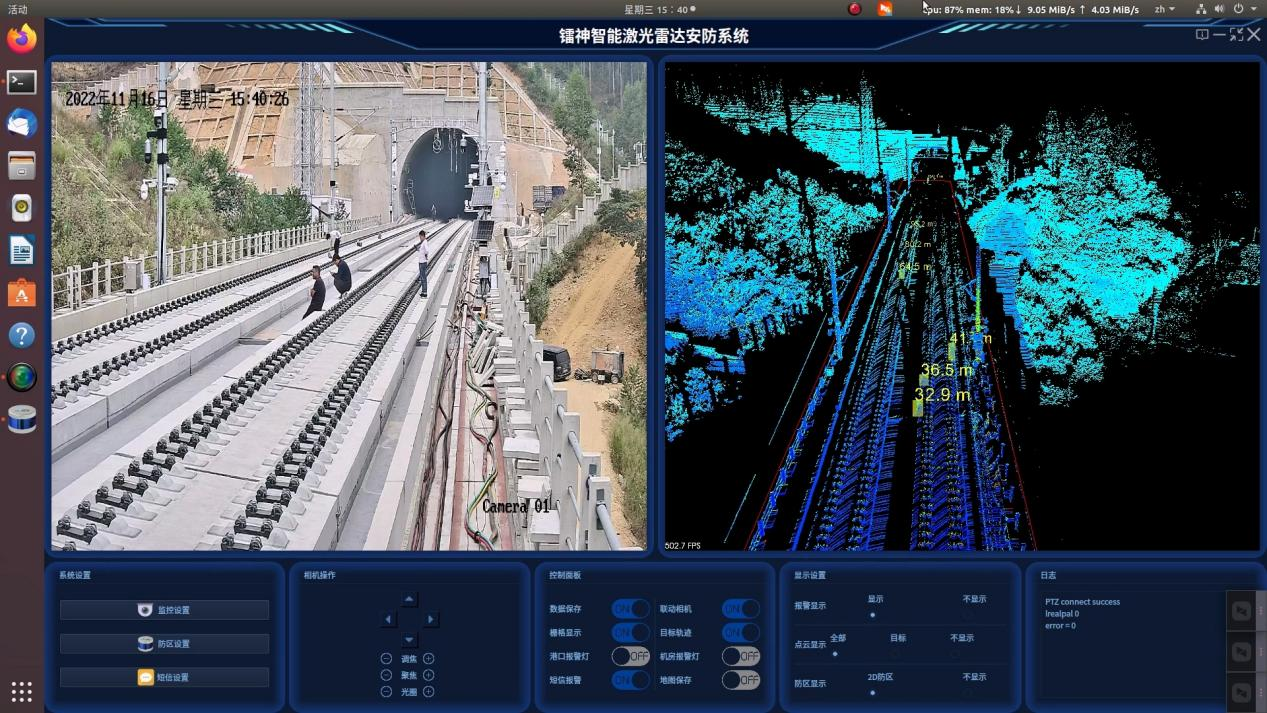Choose 目标 option for 点云显示
The image size is (1267, 713).
click(x=897, y=653)
